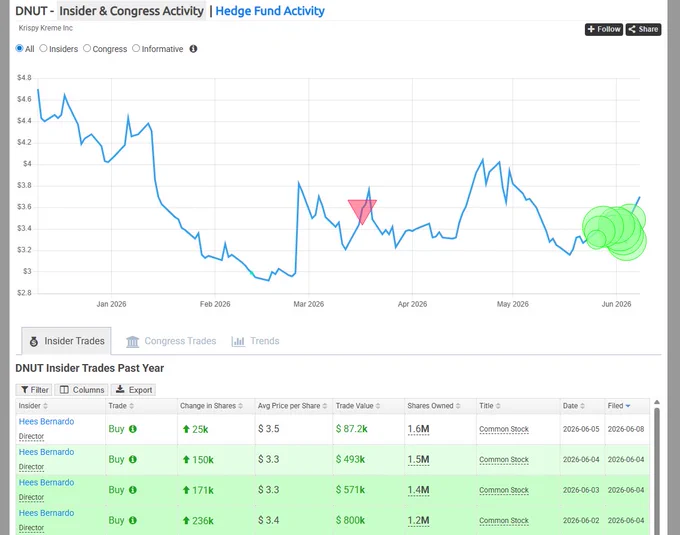This screenshot has height=535, width=680.
Task: Sort by Change in Shares column
Action: coord(211,406)
